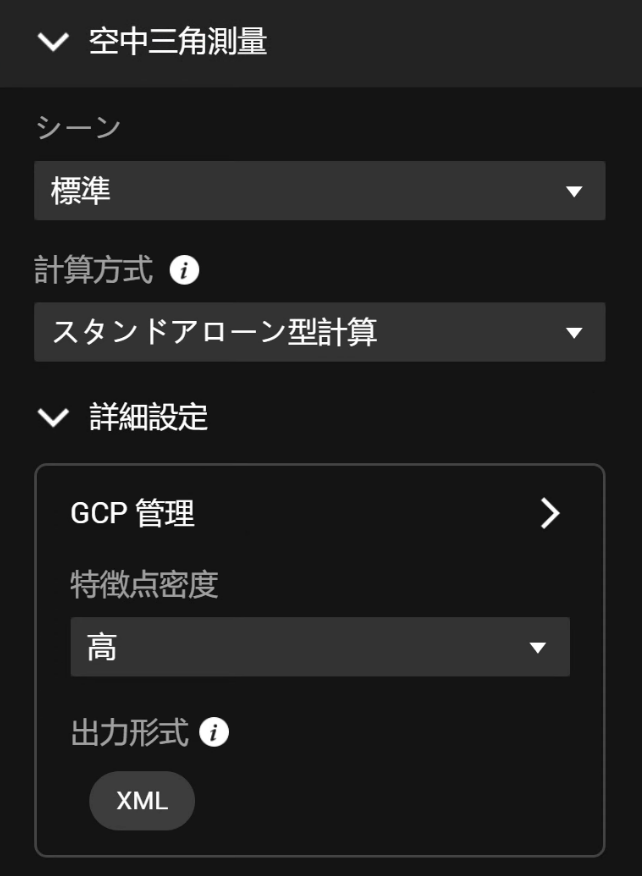This screenshot has height=876, width=642.
Task: Click the right chevron beside GCP 管理
Action: 550,514
